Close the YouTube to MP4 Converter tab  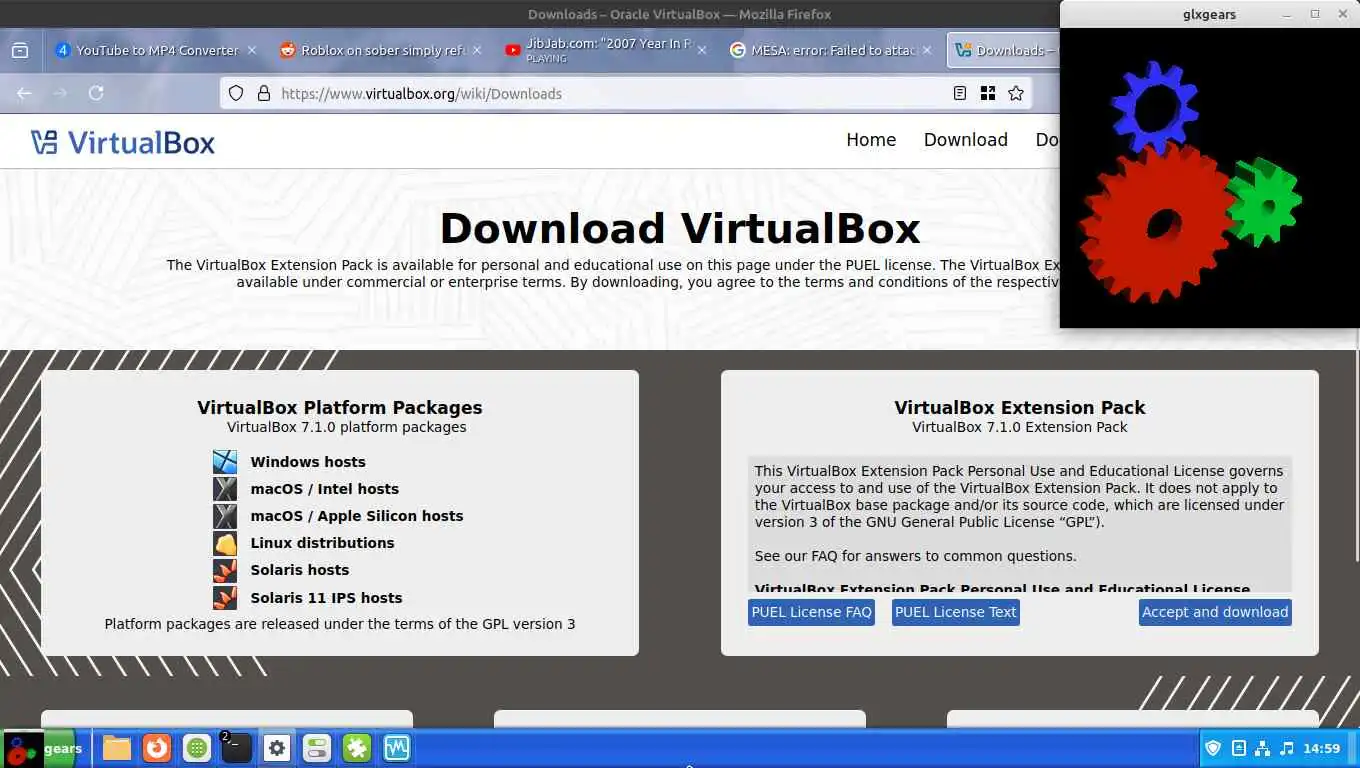click(252, 50)
